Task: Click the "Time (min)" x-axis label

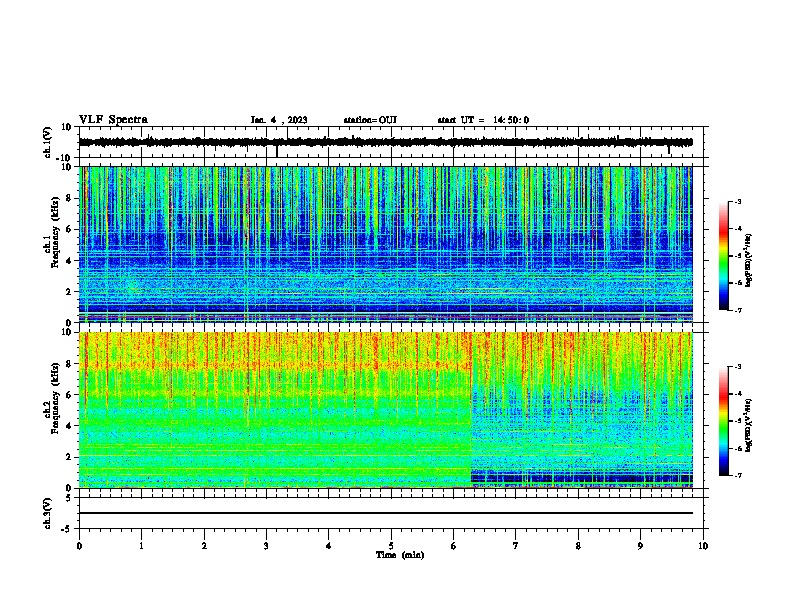Action: click(x=400, y=555)
